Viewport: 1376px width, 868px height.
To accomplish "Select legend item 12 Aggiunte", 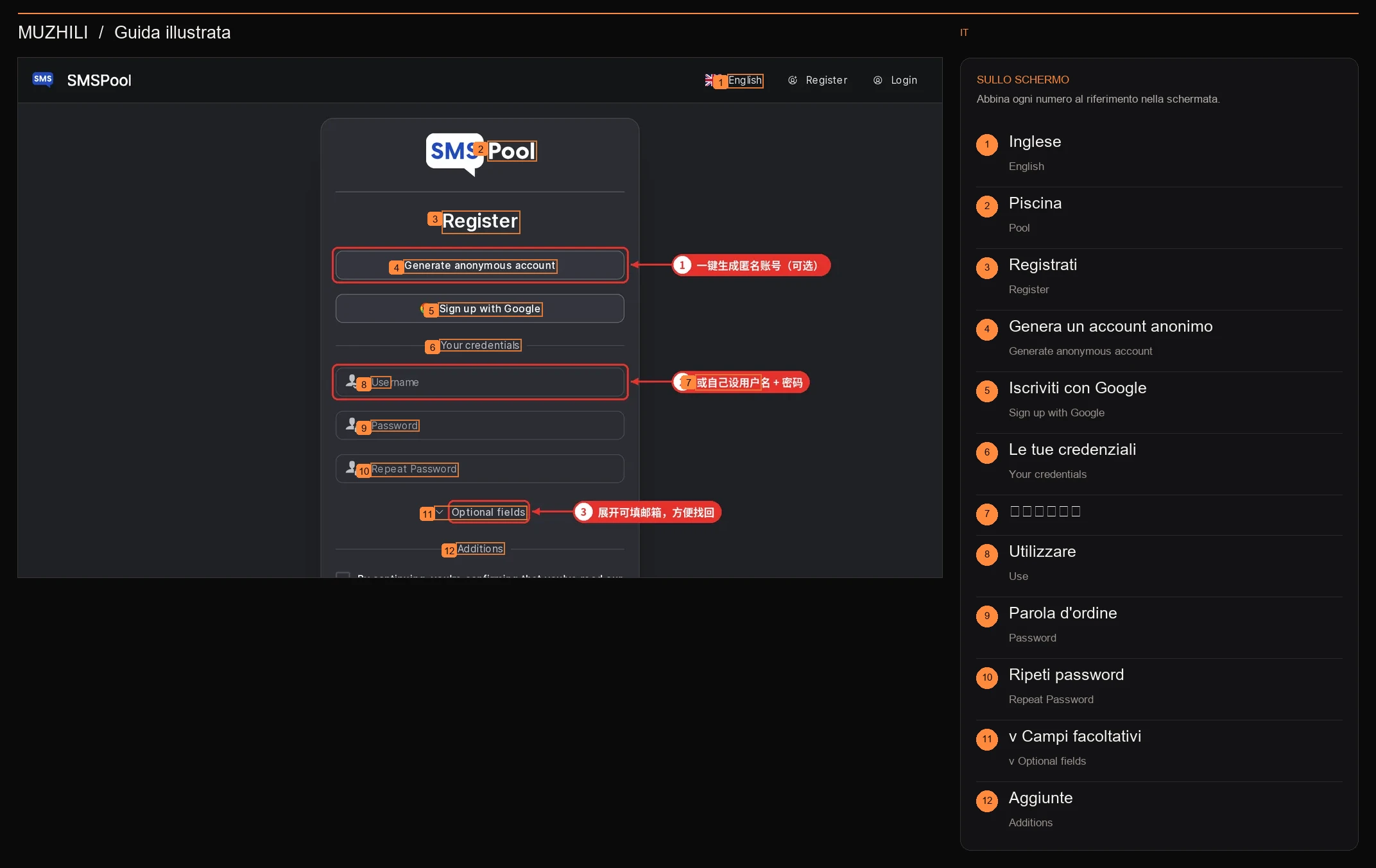I will point(1159,810).
